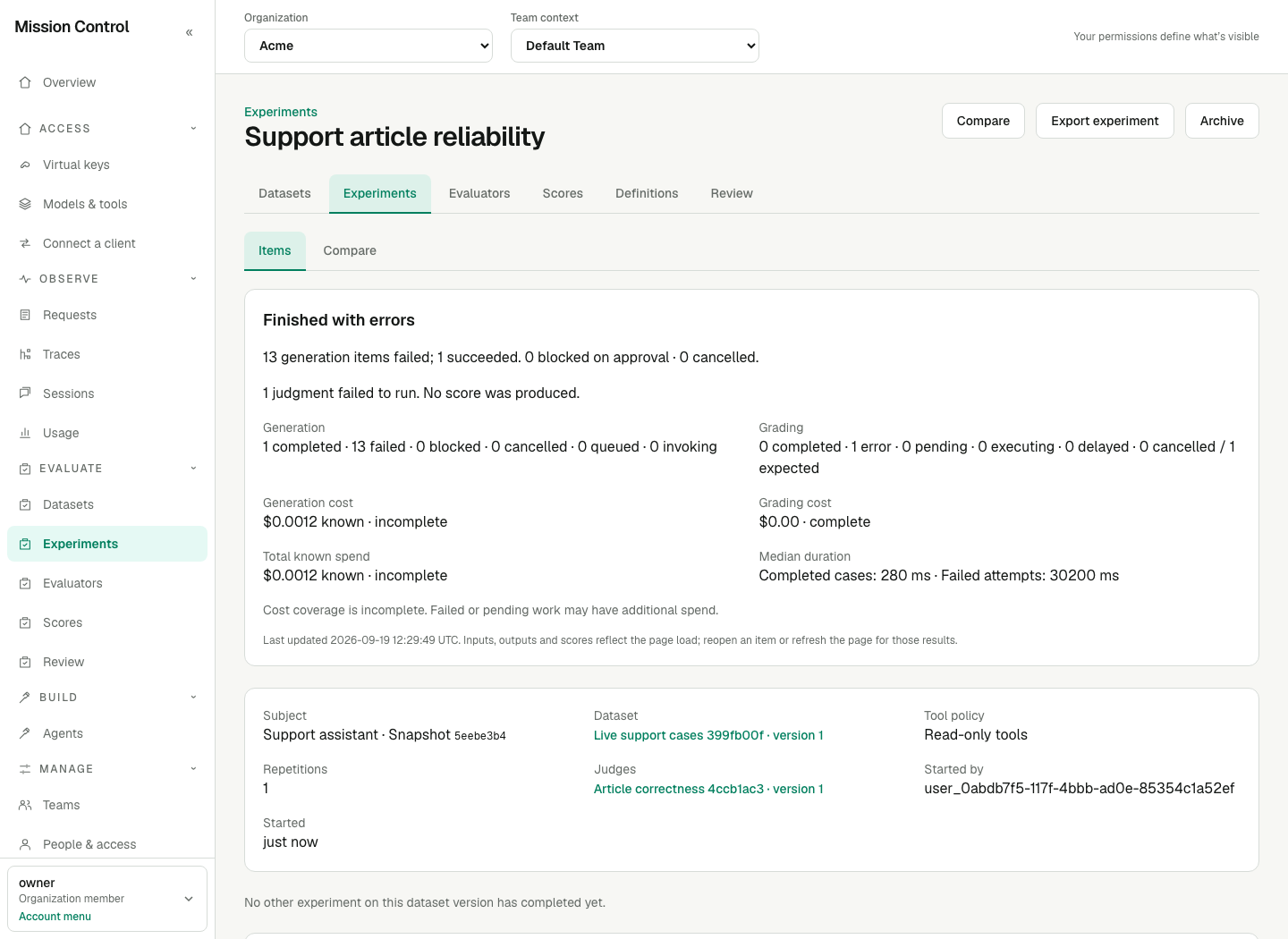Open the Scores tab
1288x939 pixels.
[563, 193]
